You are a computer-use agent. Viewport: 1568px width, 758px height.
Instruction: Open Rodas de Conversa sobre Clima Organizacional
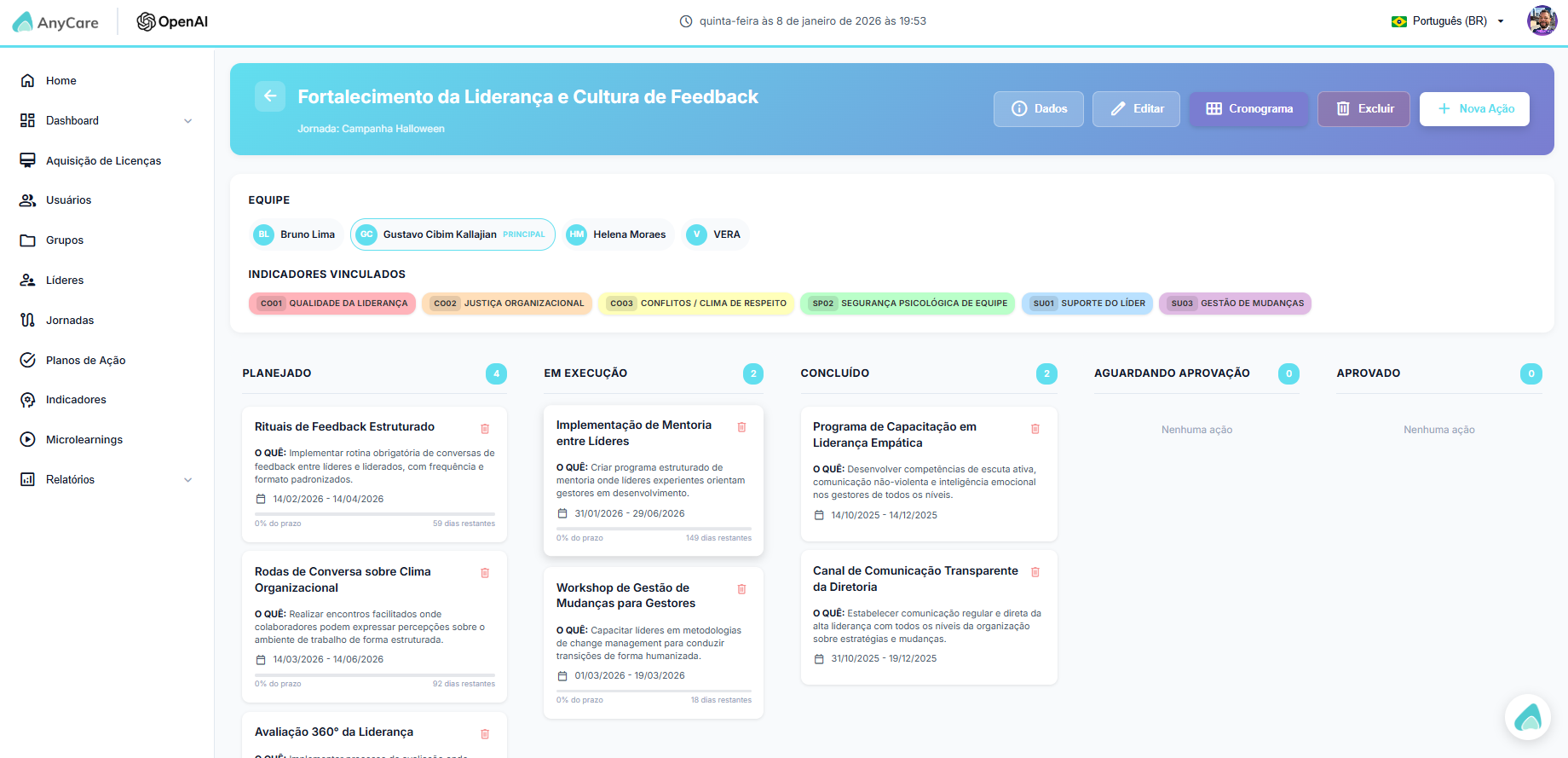click(x=343, y=580)
